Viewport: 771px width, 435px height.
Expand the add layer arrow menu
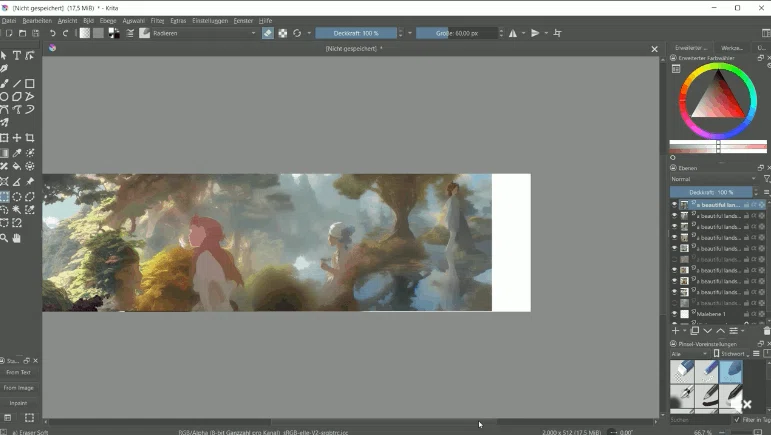(684, 331)
